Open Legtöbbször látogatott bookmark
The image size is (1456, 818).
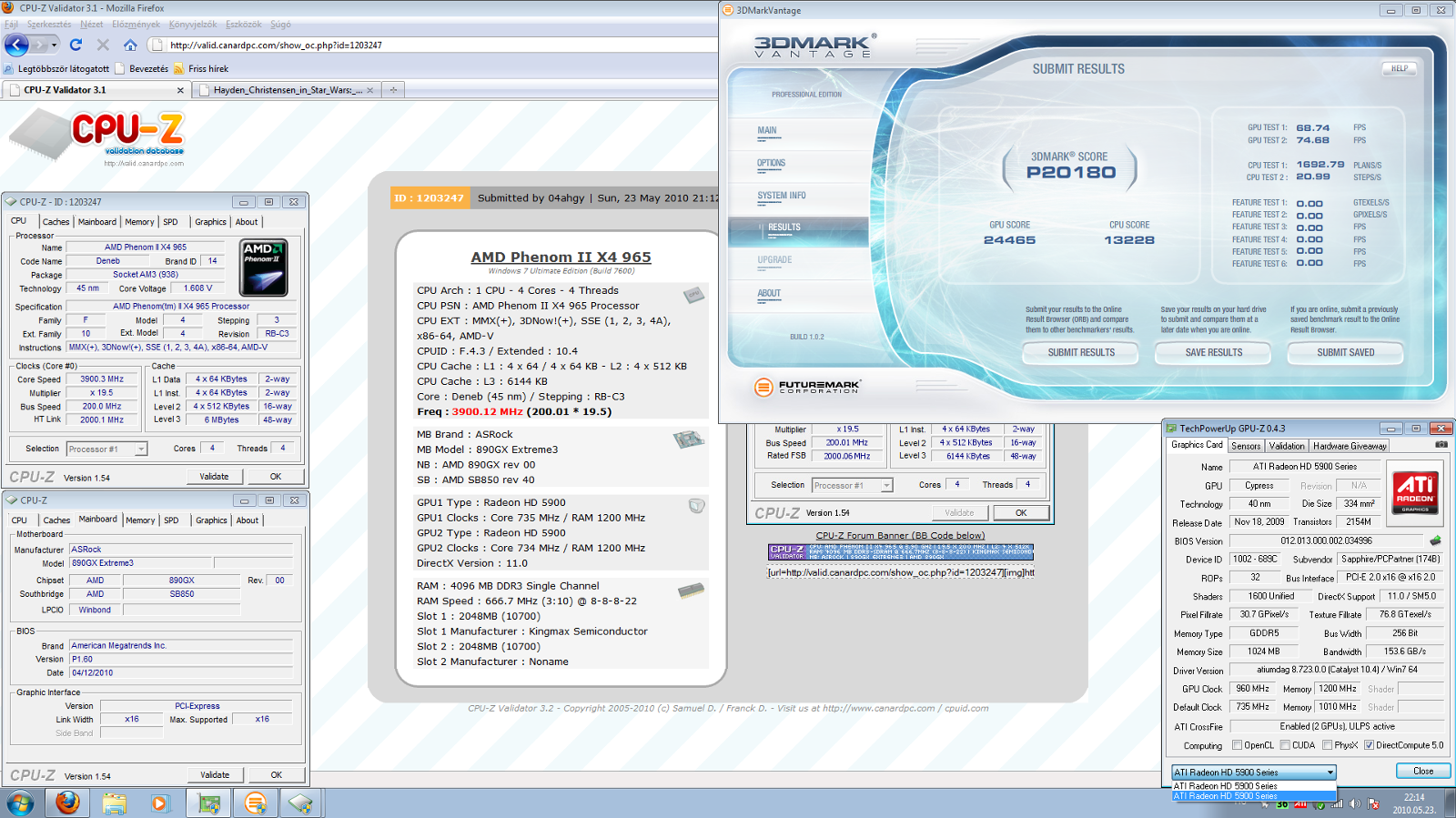click(x=56, y=68)
